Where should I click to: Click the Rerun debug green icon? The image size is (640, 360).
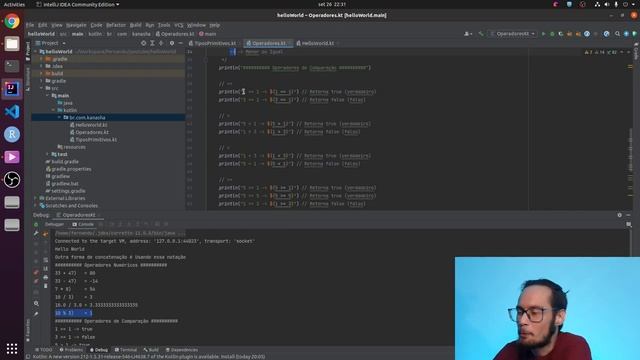pos(36,224)
